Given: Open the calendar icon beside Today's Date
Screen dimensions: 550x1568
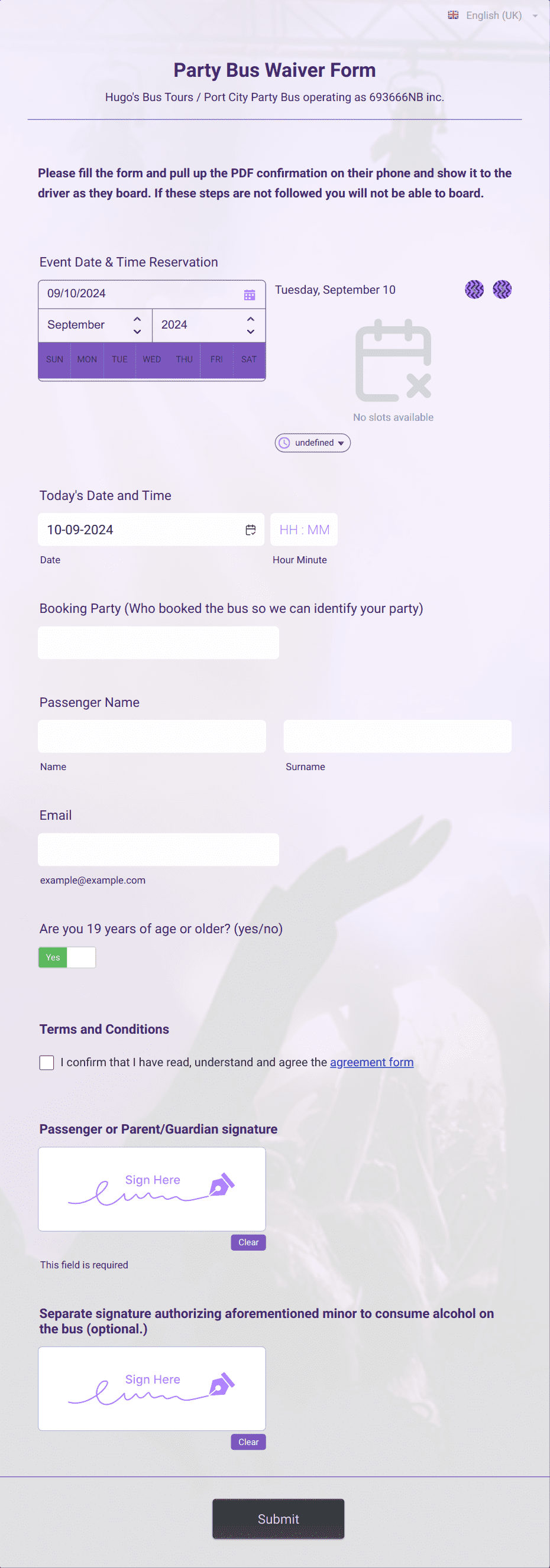Looking at the screenshot, I should (250, 529).
